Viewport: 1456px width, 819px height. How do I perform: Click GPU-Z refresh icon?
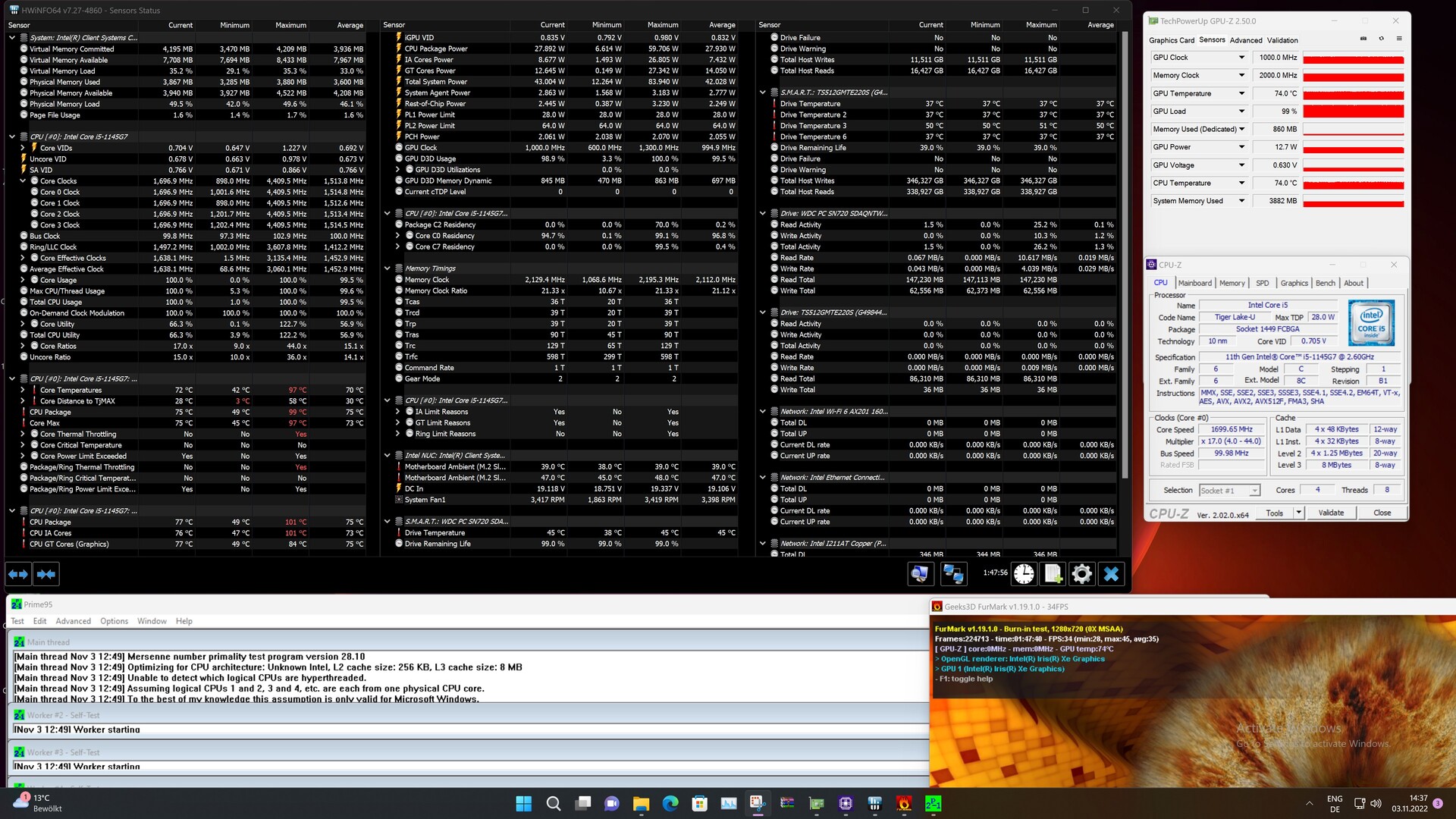pyautogui.click(x=1381, y=39)
